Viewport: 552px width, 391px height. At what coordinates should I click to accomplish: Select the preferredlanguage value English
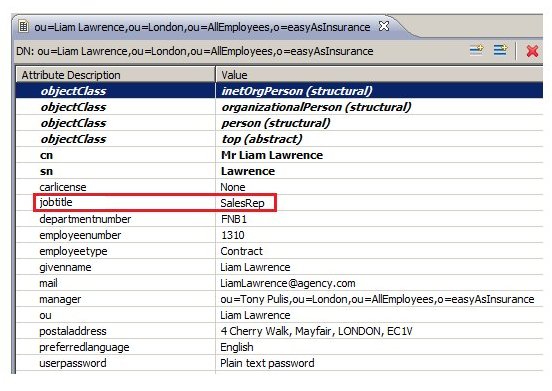pos(237,347)
